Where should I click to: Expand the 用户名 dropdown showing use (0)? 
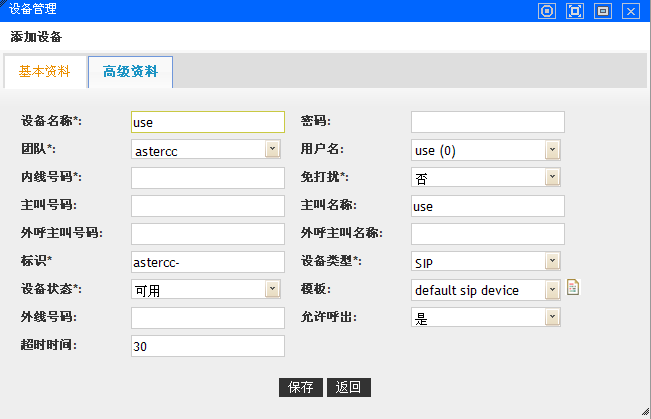pos(487,149)
